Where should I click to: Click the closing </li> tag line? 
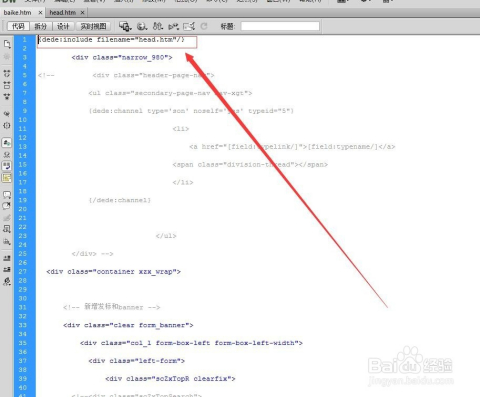coord(183,182)
